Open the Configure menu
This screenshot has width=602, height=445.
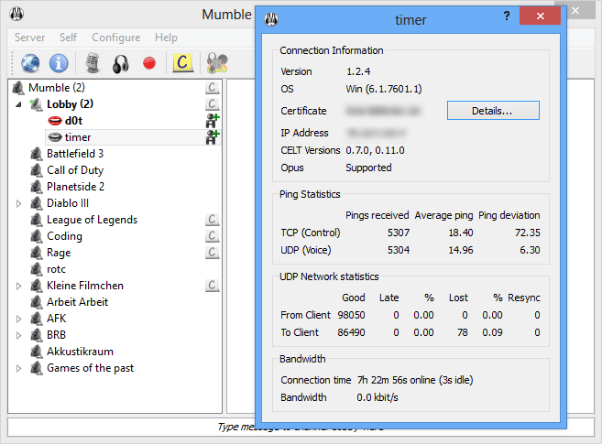(116, 38)
